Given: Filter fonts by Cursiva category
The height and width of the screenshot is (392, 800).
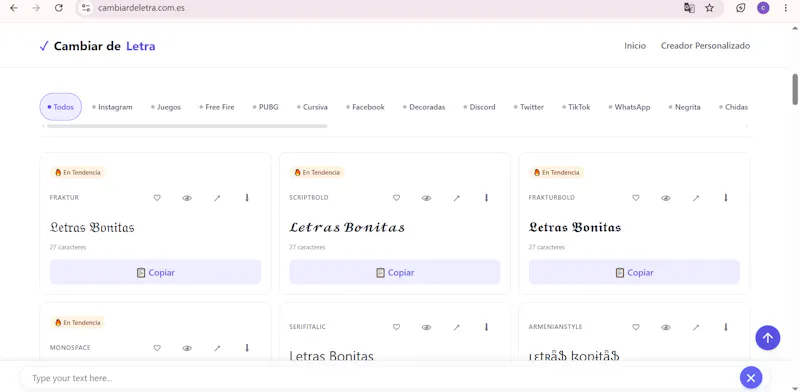Looking at the screenshot, I should 312,107.
